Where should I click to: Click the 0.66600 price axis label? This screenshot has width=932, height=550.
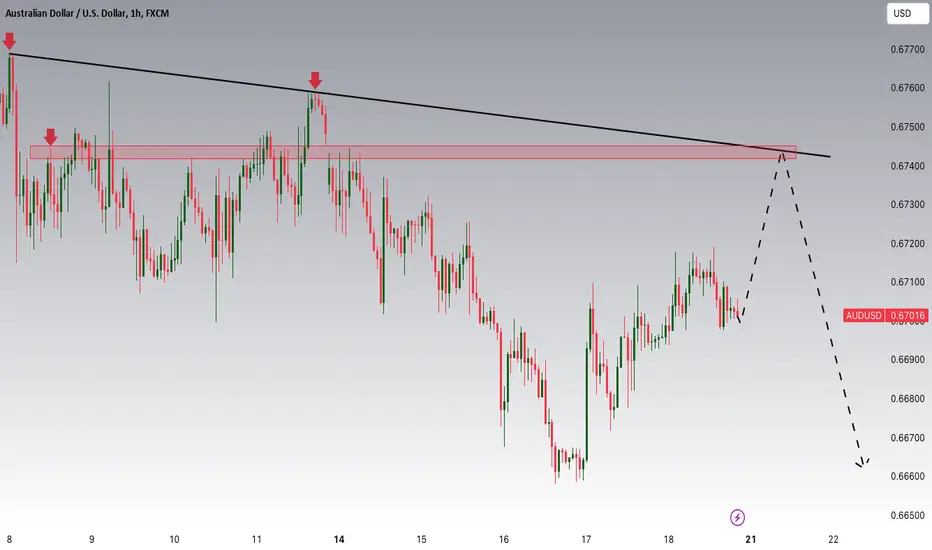907,476
